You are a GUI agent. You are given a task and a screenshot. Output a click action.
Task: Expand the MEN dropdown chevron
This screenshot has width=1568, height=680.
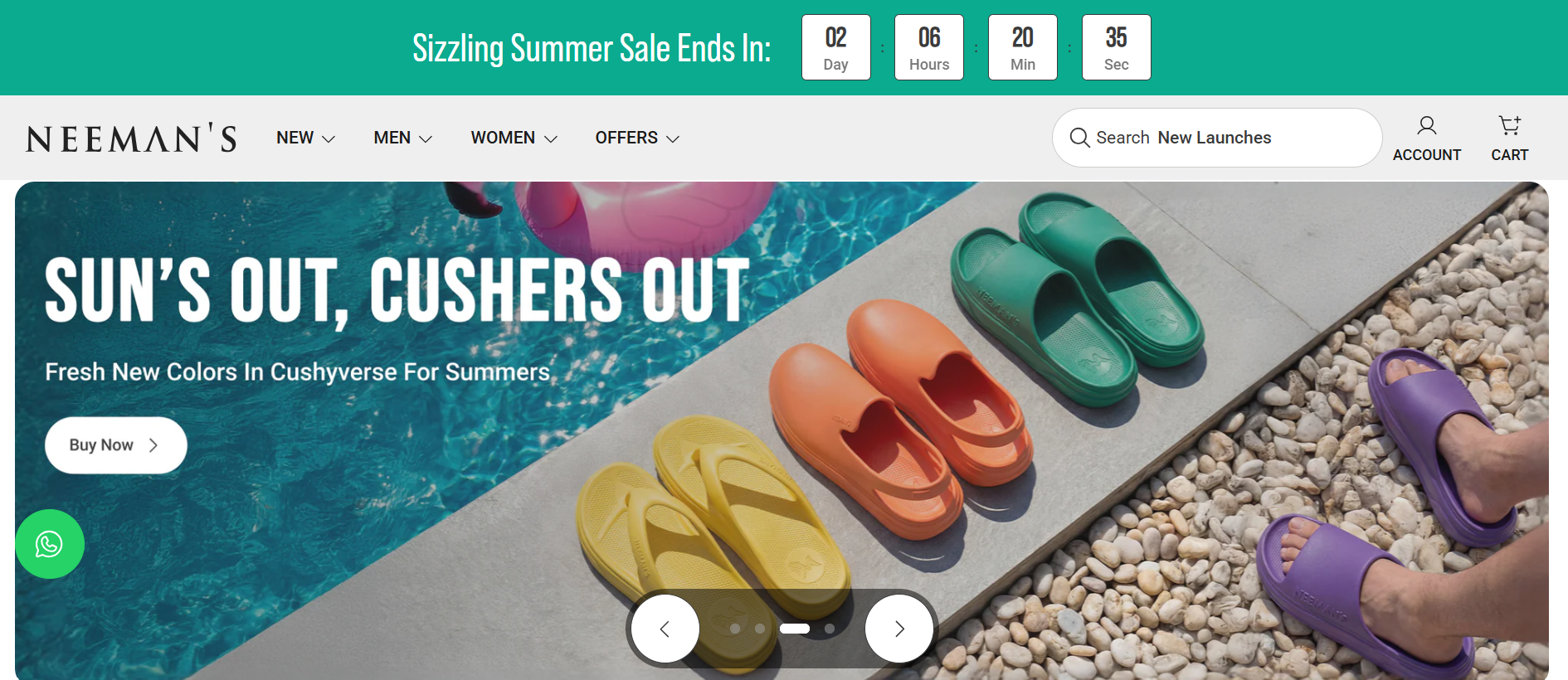426,138
